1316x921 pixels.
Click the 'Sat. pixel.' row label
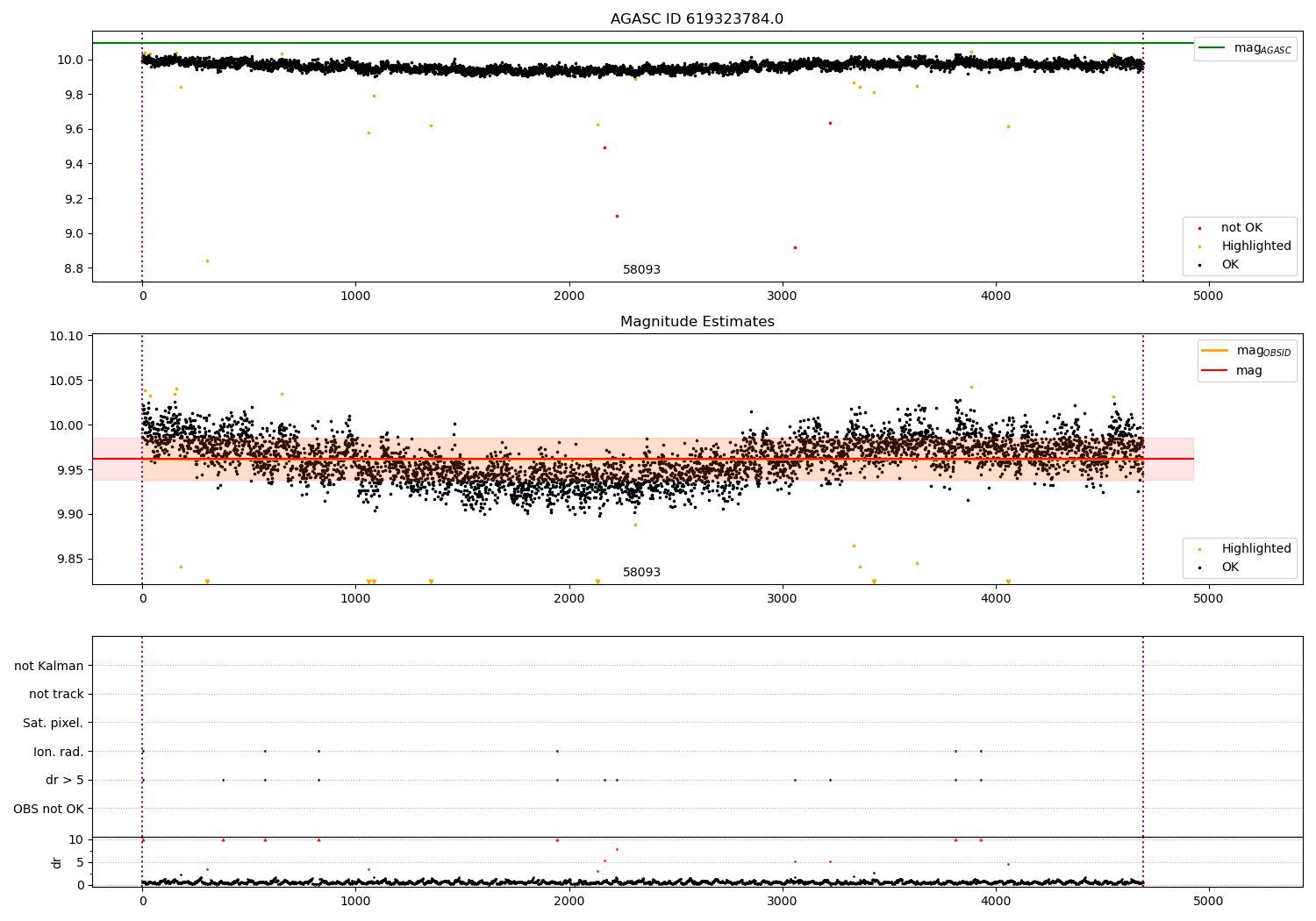coord(54,723)
